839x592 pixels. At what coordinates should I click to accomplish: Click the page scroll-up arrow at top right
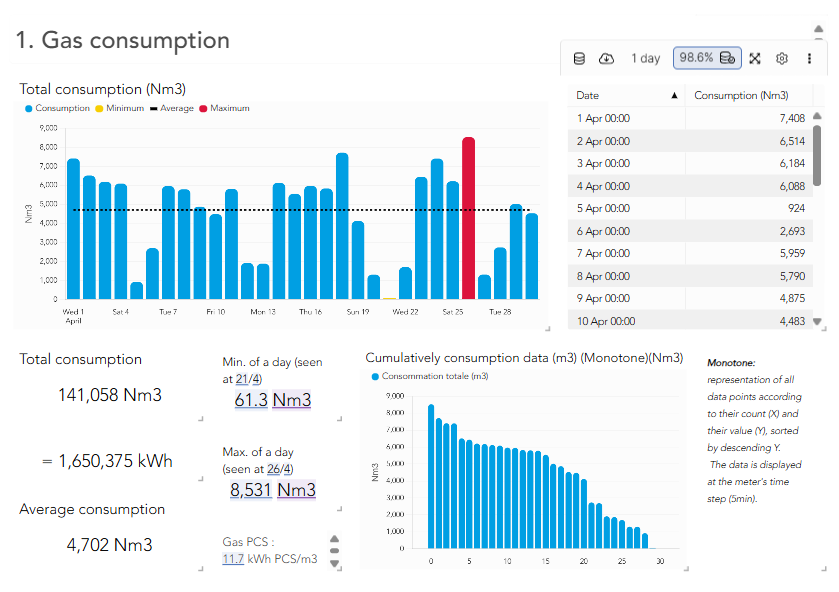(819, 29)
